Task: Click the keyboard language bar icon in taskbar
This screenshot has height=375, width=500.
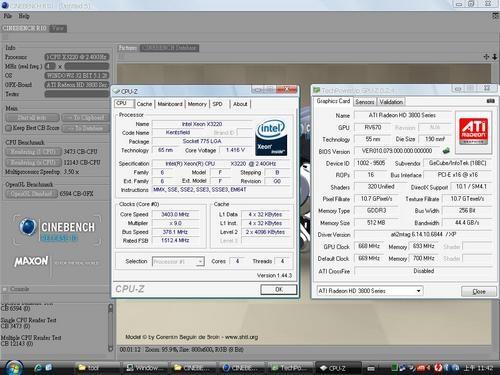Action: [371, 368]
